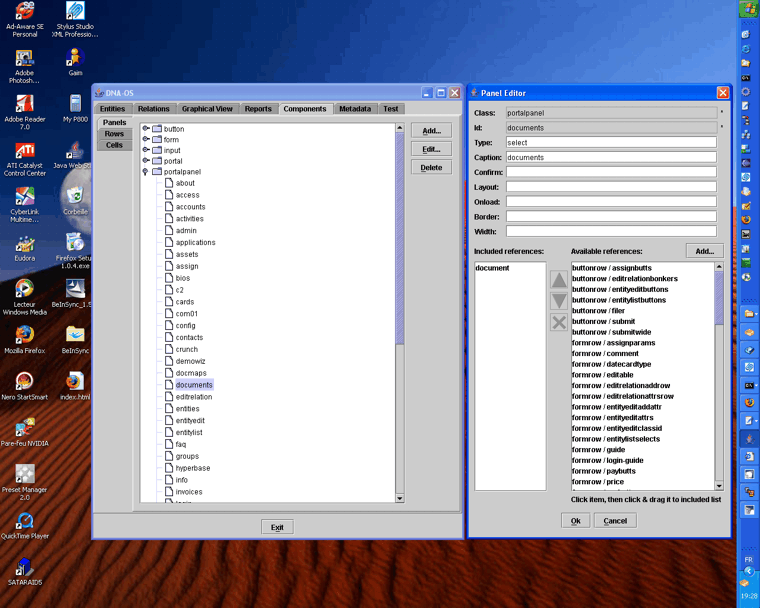
Task: Click the Type input field
Action: (x=611, y=143)
